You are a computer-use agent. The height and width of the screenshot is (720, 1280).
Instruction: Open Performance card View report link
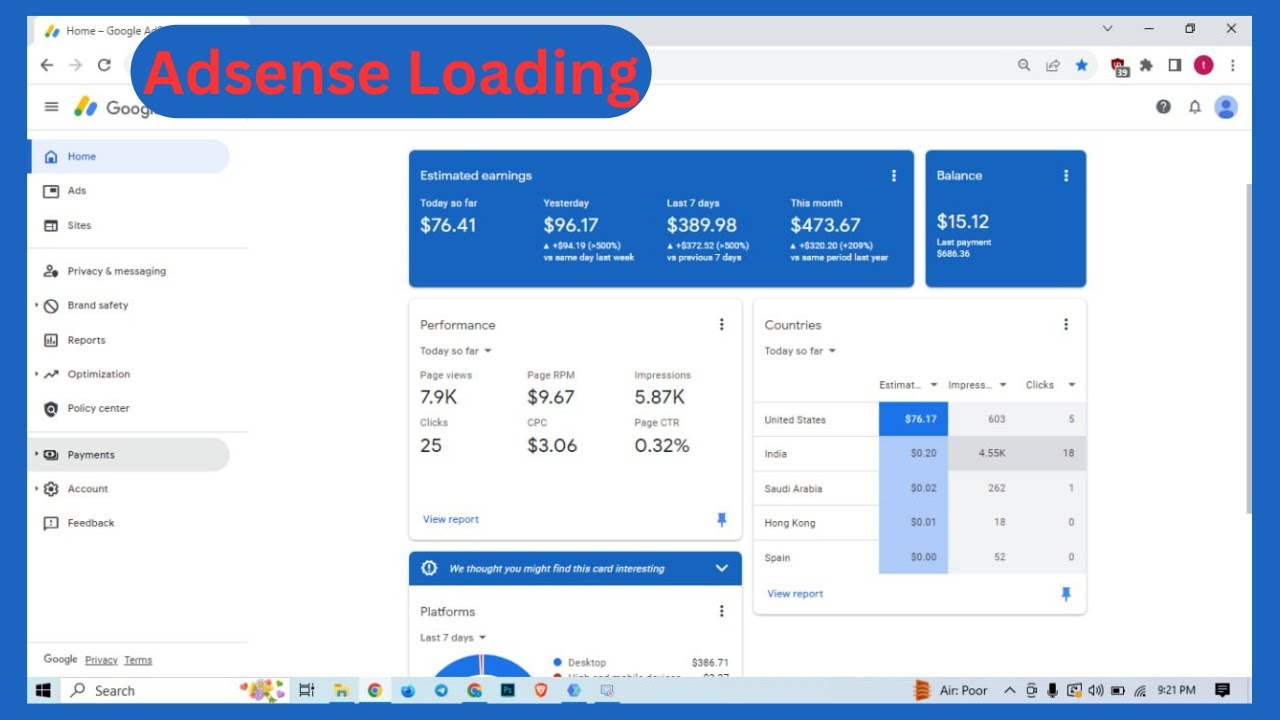point(451,520)
